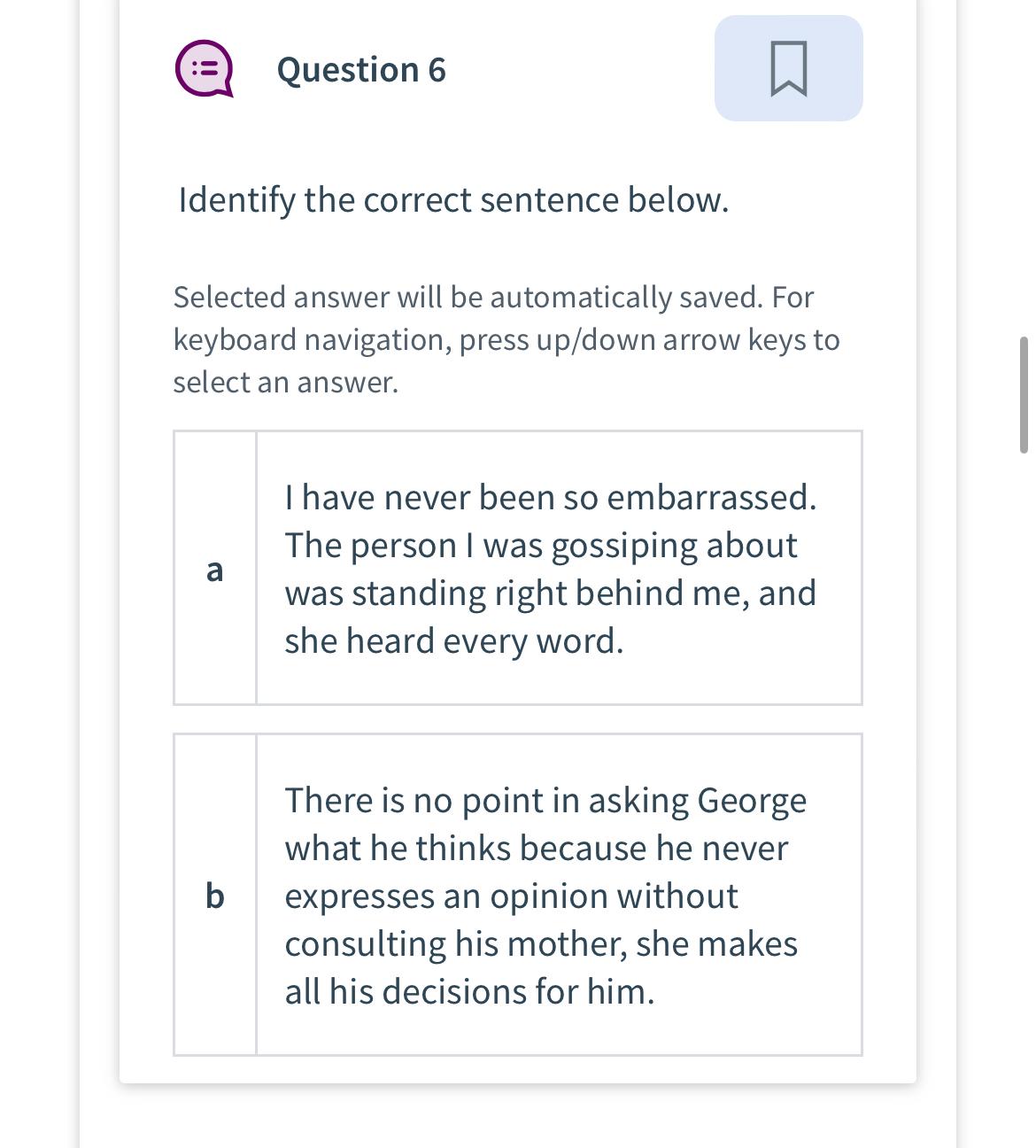Click the bookmark flag to save this question
This screenshot has height=1148, width=1036.
pos(787,68)
